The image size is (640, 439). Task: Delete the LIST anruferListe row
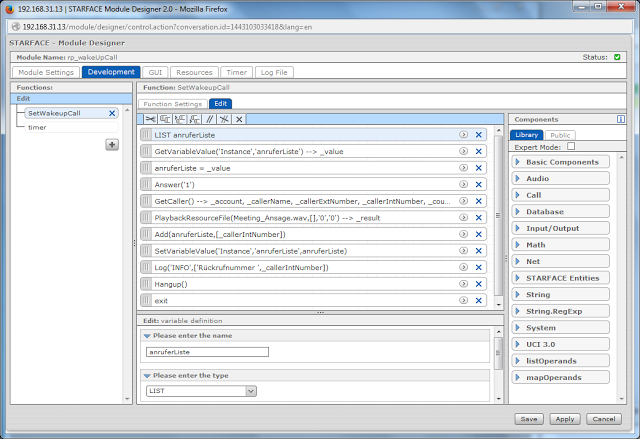[479, 134]
